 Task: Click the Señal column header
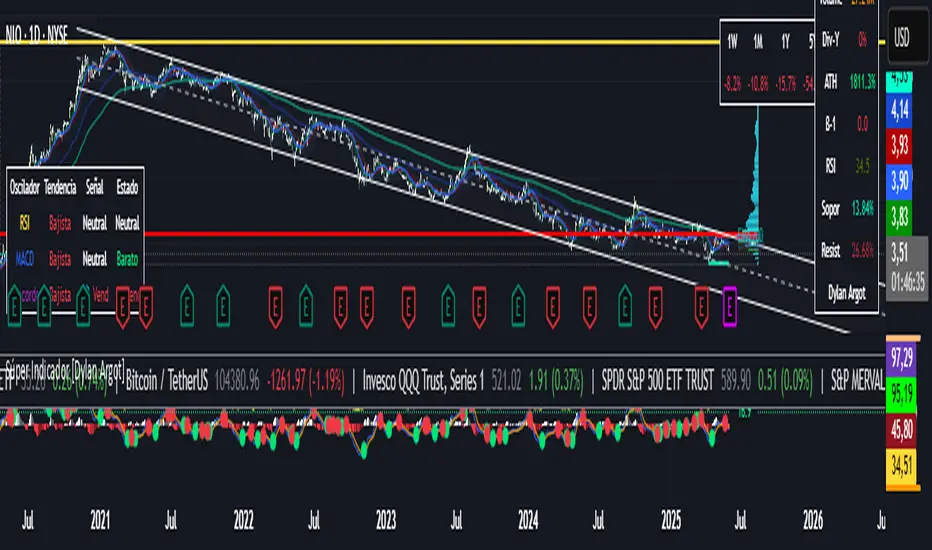pos(95,188)
